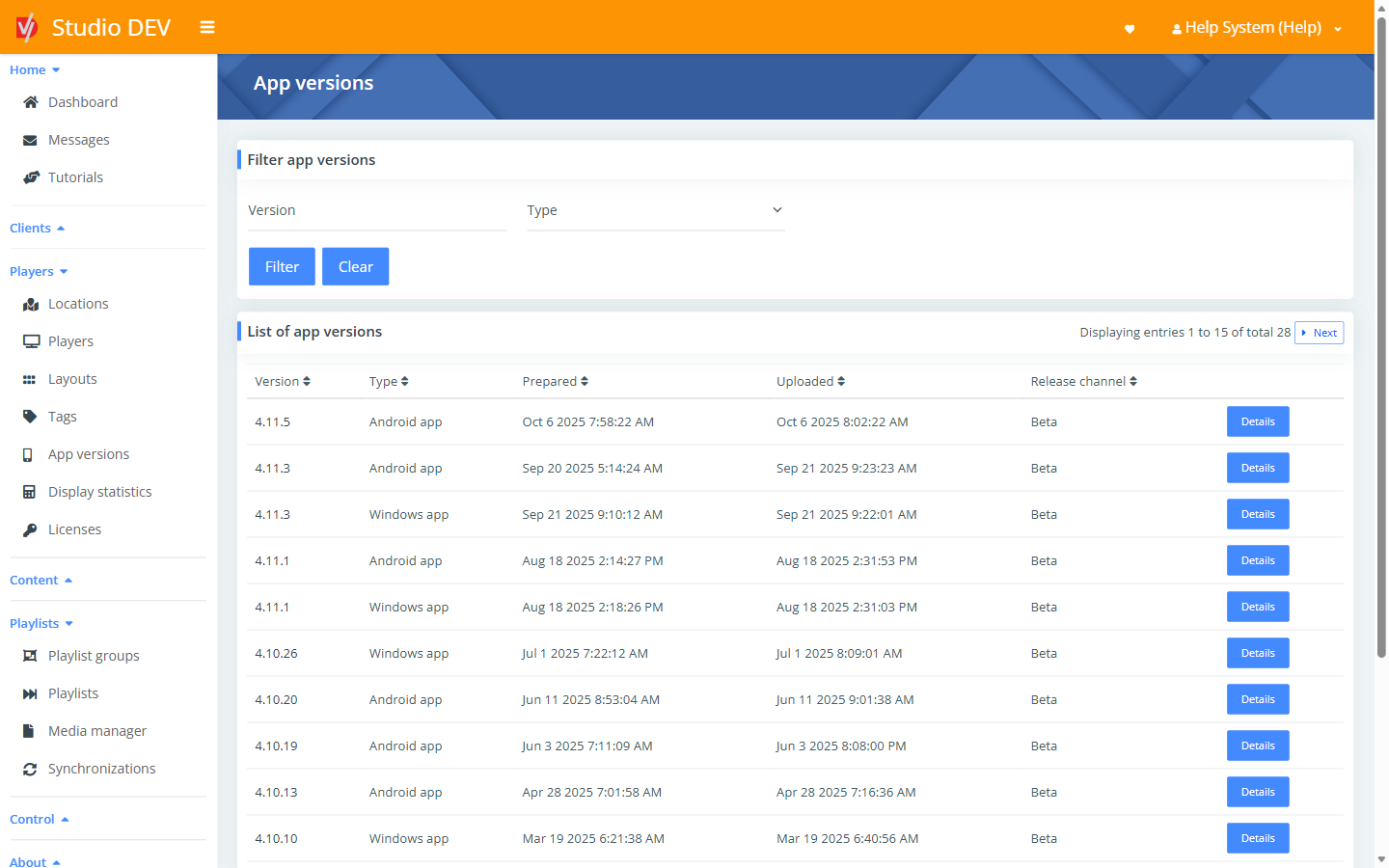Sort by Uploaded column arrows
Screen dimensions: 1389x868
[841, 382]
